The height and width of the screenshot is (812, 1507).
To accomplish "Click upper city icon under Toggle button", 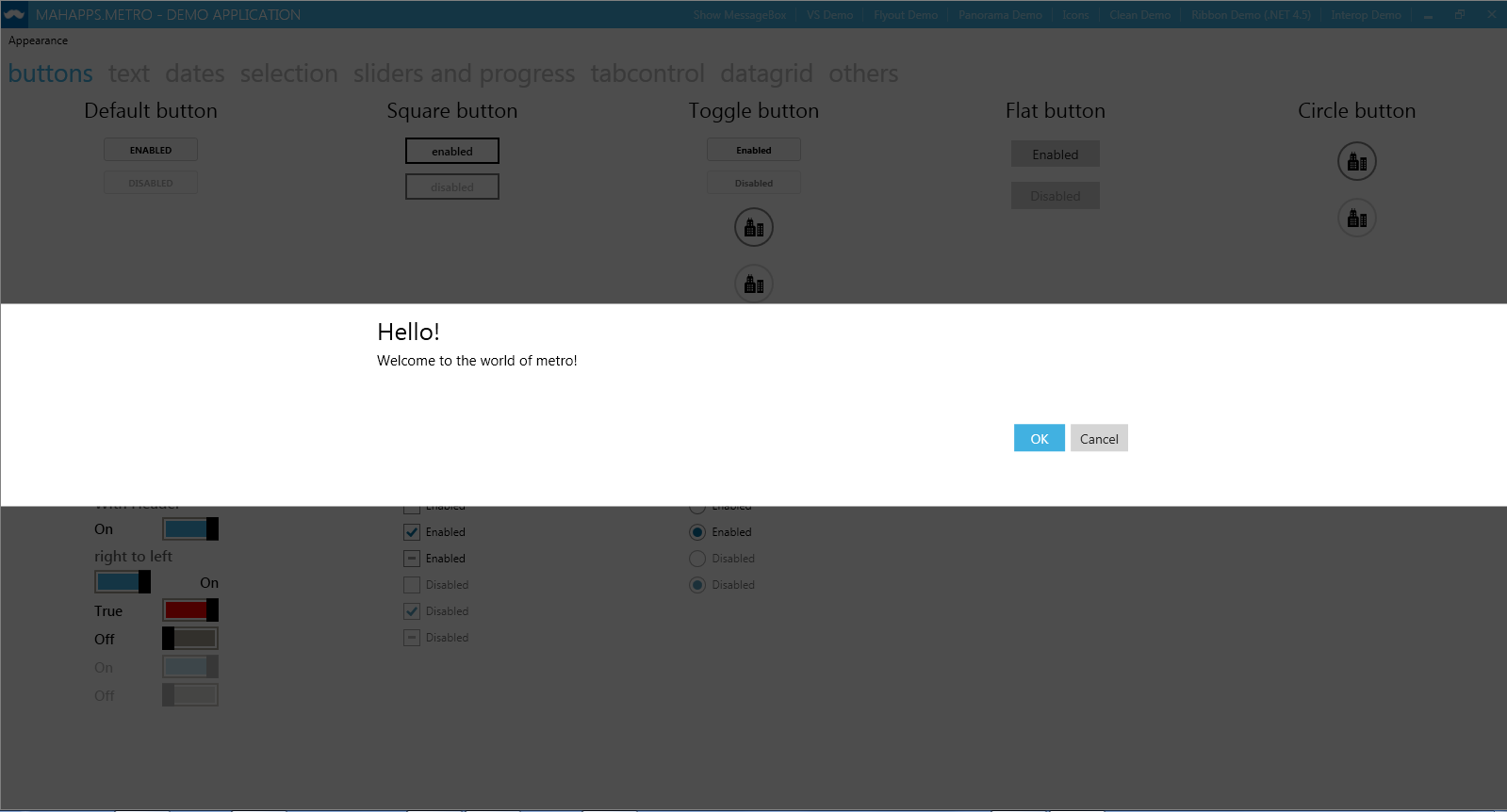I will [x=754, y=228].
